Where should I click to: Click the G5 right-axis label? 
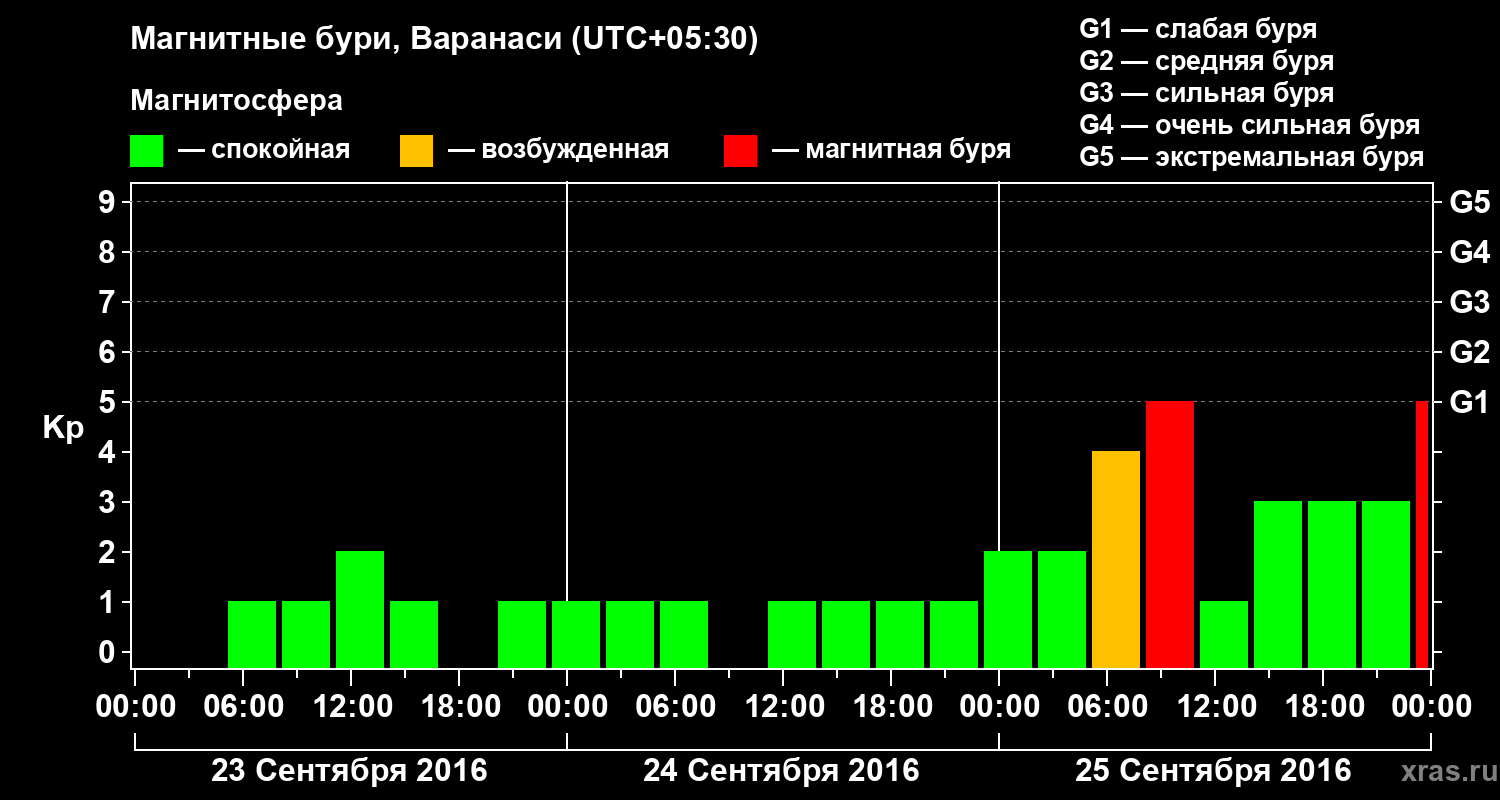[1469, 202]
